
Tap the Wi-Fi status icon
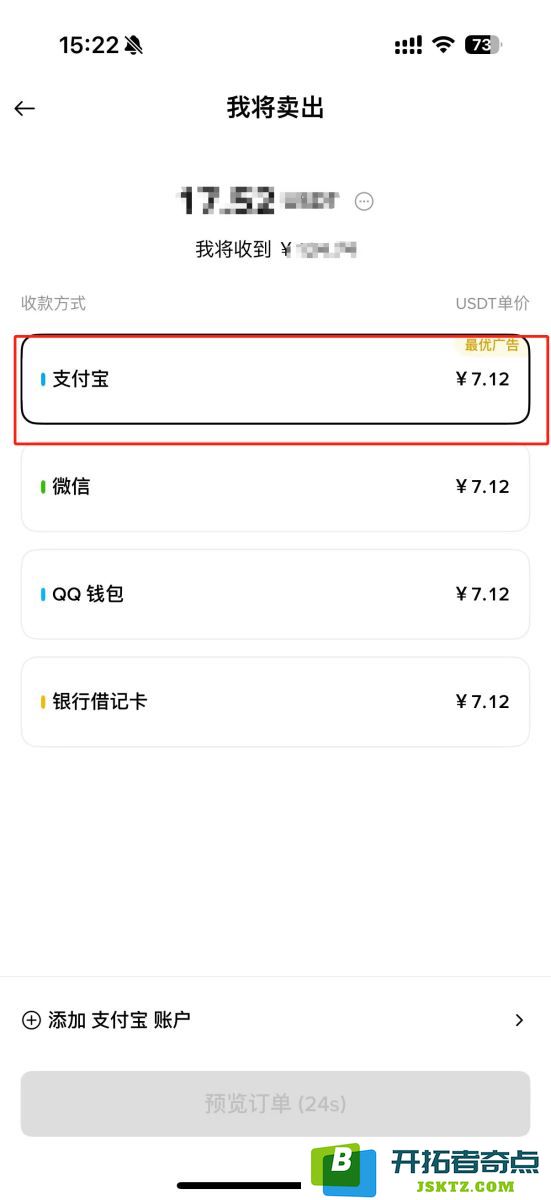[442, 45]
